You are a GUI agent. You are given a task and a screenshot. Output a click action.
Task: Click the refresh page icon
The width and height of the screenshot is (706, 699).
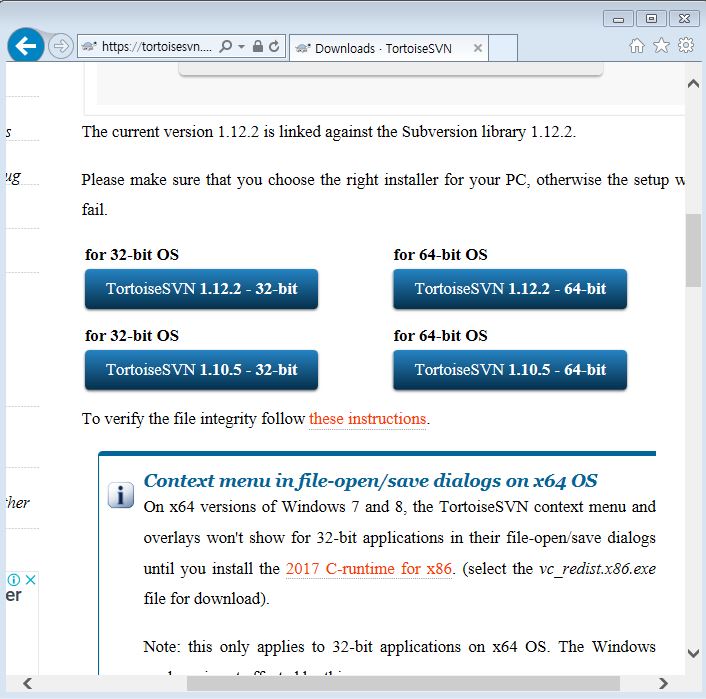pyautogui.click(x=274, y=46)
